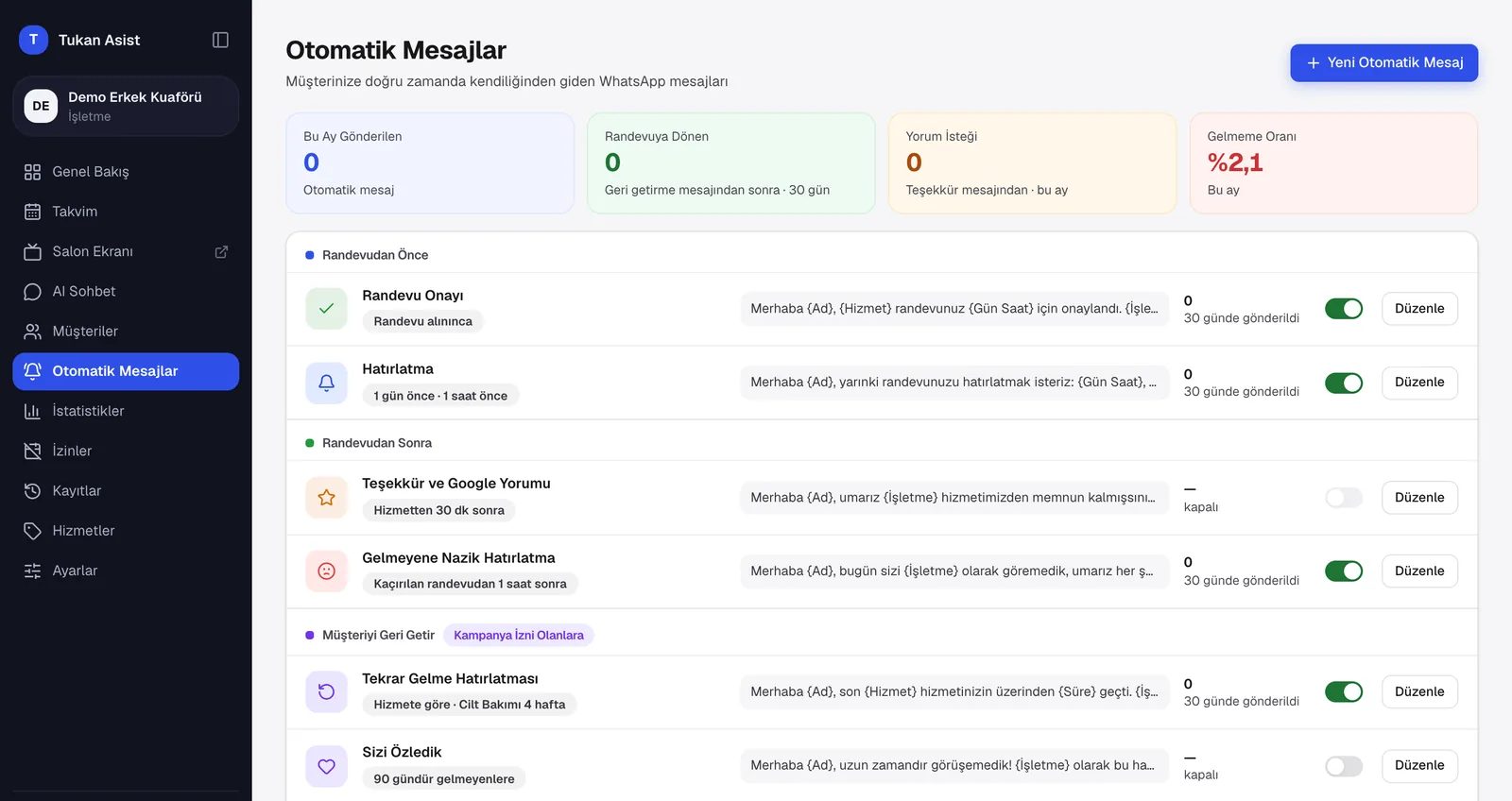Open Takvim calendar page
This screenshot has height=801, width=1512.
click(x=126, y=212)
